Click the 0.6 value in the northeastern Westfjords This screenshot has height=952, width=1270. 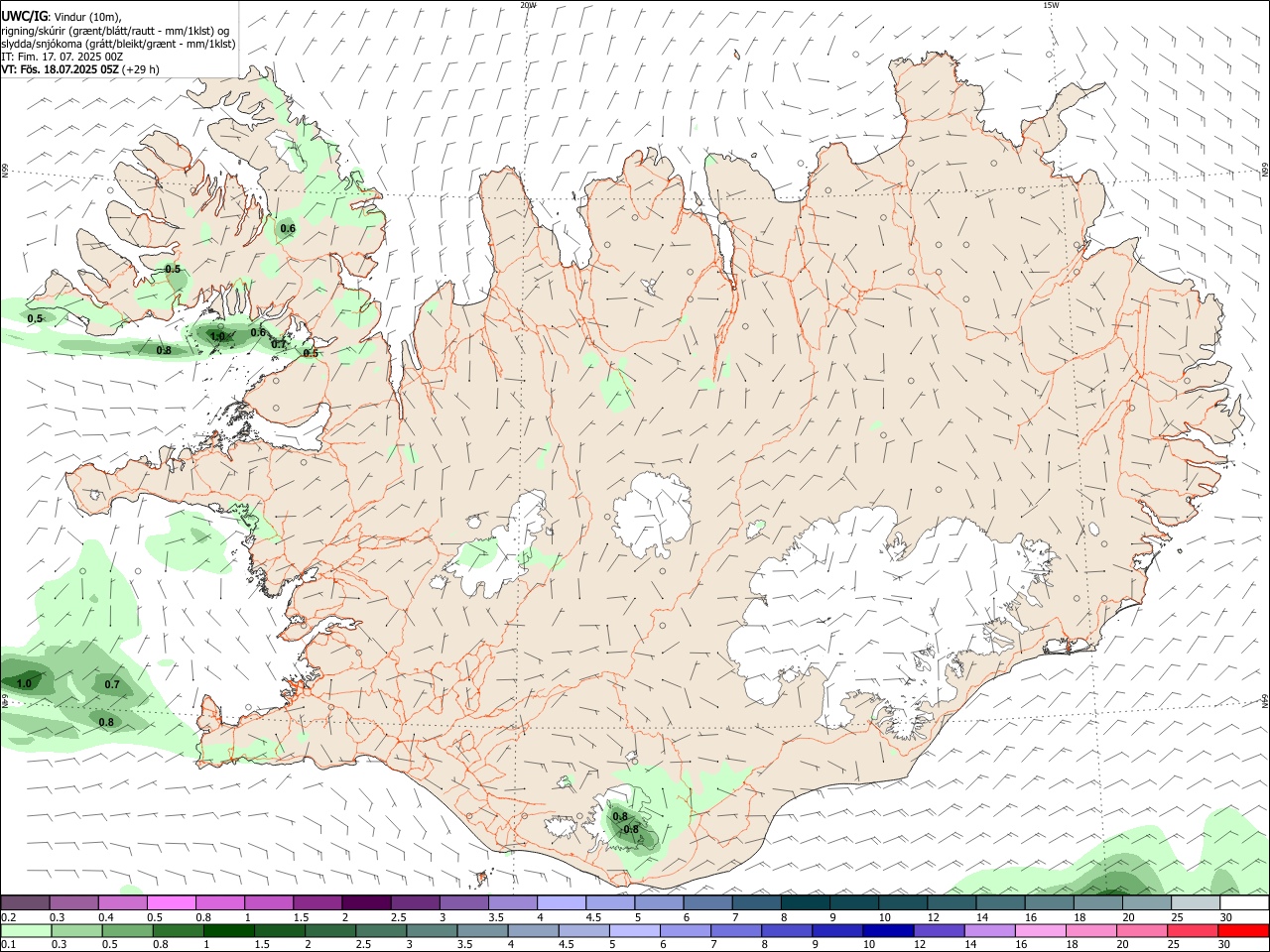click(288, 229)
